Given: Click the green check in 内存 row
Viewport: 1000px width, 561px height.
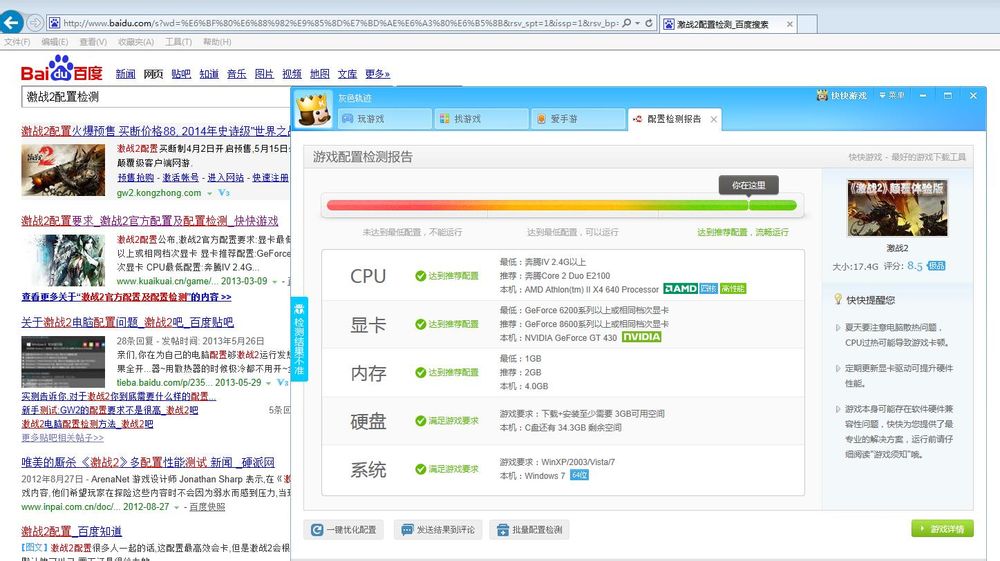Looking at the screenshot, I should pos(420,373).
